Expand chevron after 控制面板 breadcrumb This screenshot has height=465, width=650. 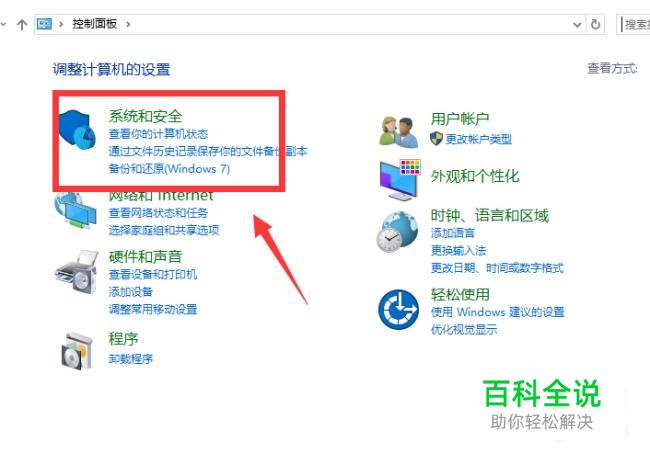128,24
